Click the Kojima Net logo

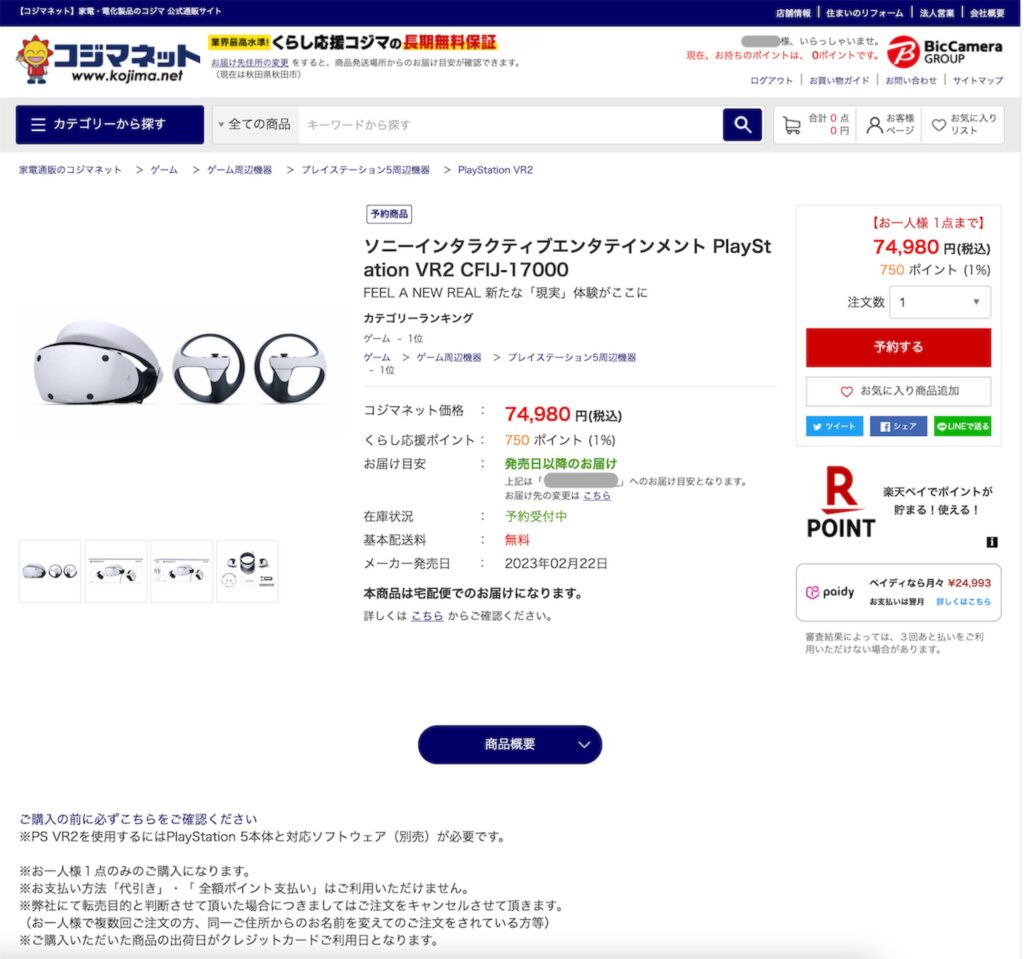point(108,59)
